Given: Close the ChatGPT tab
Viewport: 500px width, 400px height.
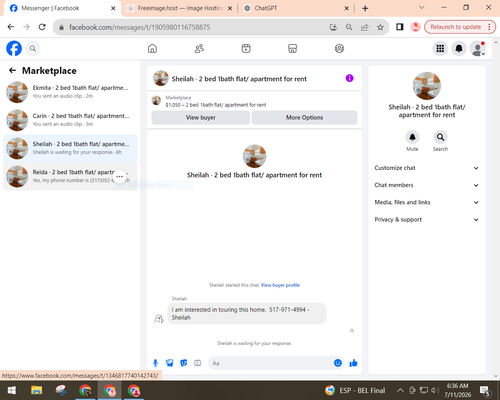Looking at the screenshot, I should pyautogui.click(x=346, y=8).
